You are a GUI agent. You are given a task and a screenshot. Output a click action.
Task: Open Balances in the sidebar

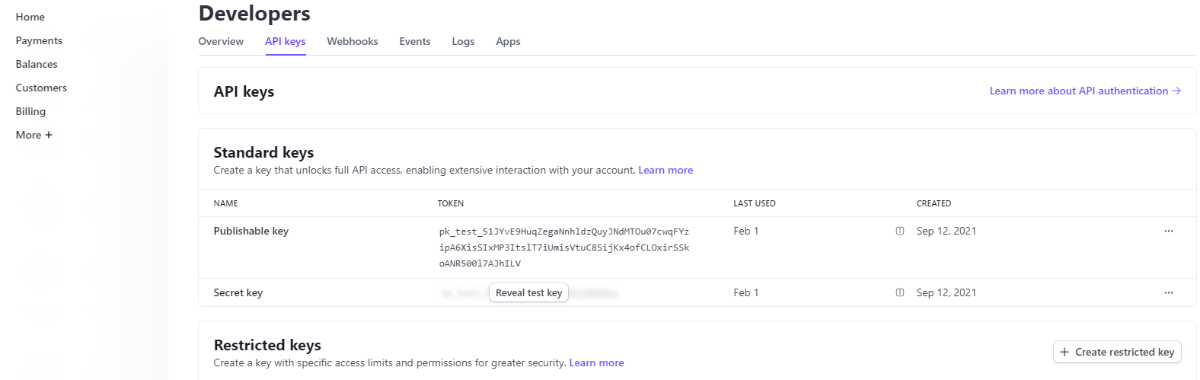pyautogui.click(x=36, y=64)
